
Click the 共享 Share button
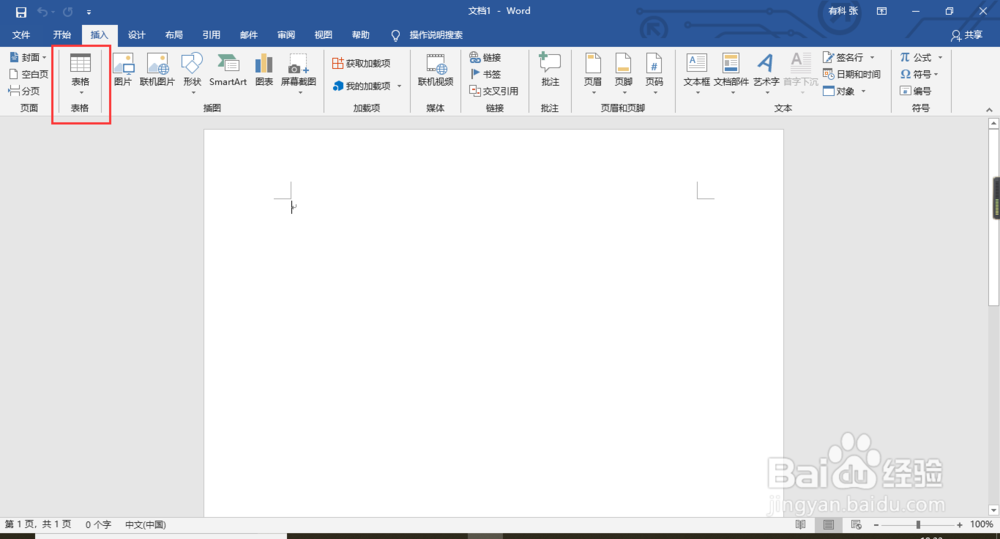(x=966, y=35)
